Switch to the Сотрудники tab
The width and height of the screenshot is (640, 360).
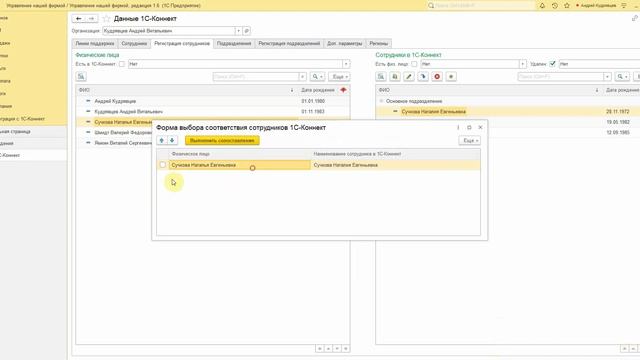pyautogui.click(x=134, y=44)
